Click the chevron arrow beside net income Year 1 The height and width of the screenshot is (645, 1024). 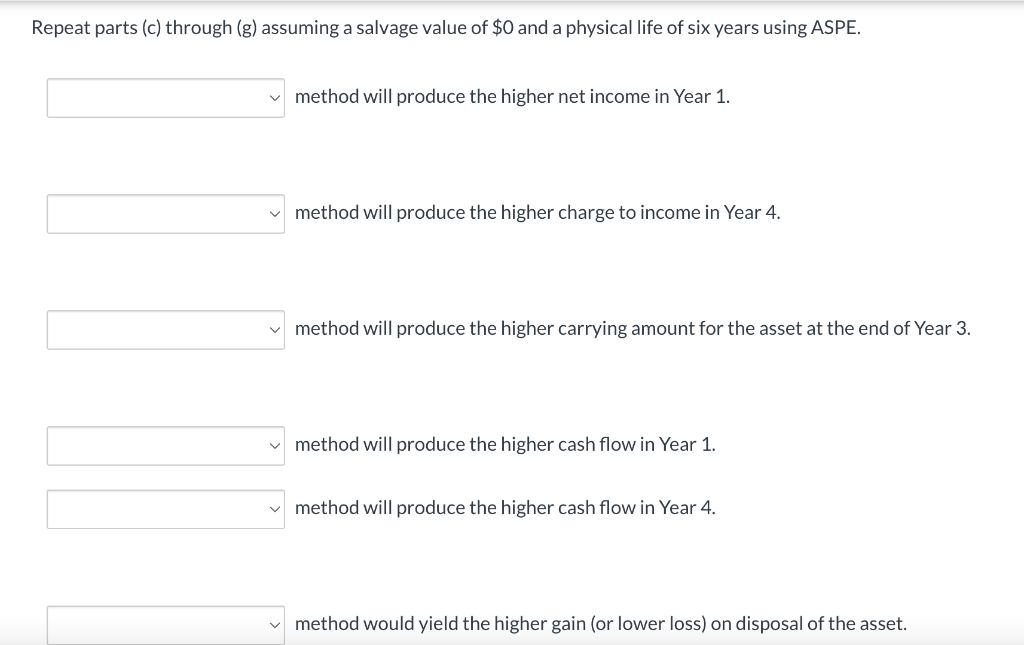tap(275, 98)
